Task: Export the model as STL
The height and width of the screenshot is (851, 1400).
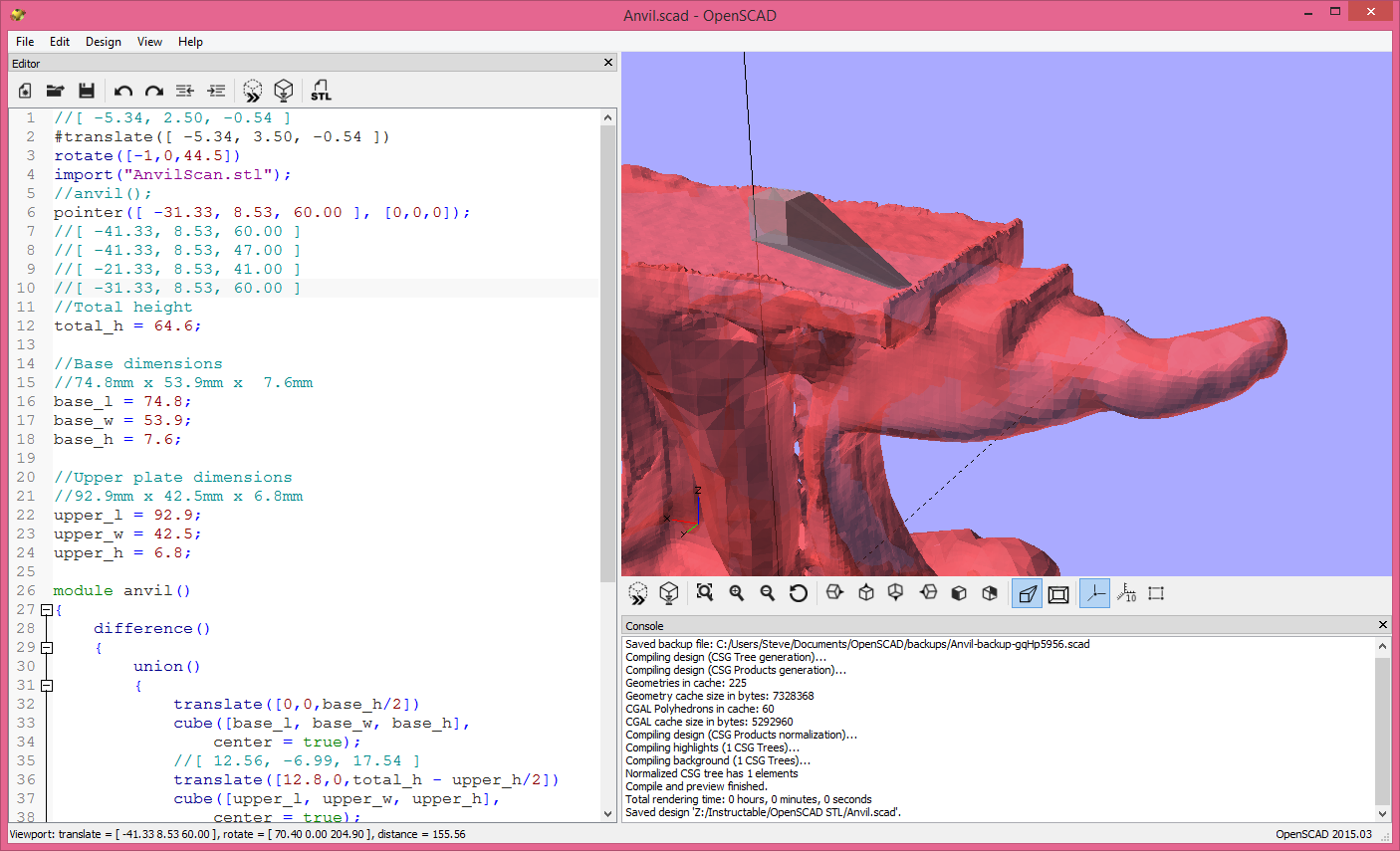Action: tap(321, 91)
